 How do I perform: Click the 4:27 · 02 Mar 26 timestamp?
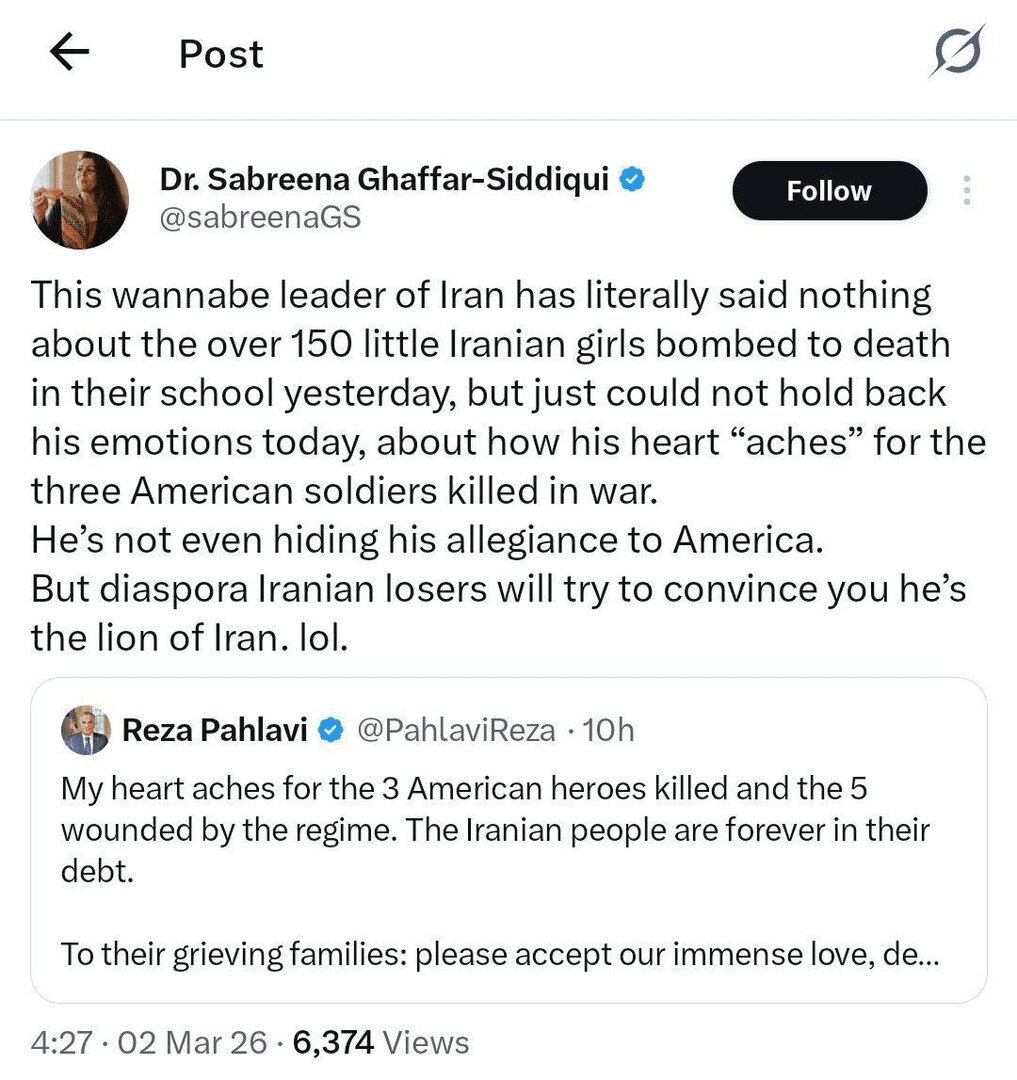(149, 1044)
